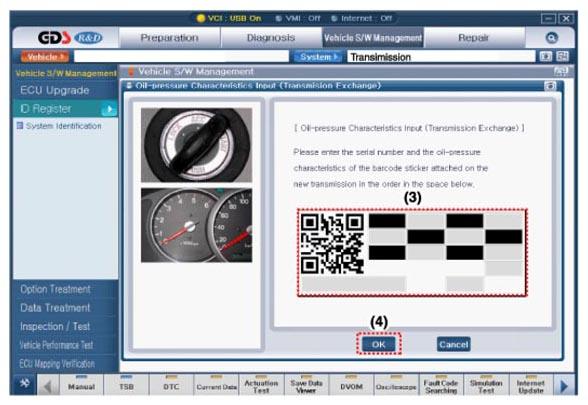Image resolution: width=588 pixels, height=405 pixels.
Task: Click the VCI USB On status indicator
Action: (229, 18)
